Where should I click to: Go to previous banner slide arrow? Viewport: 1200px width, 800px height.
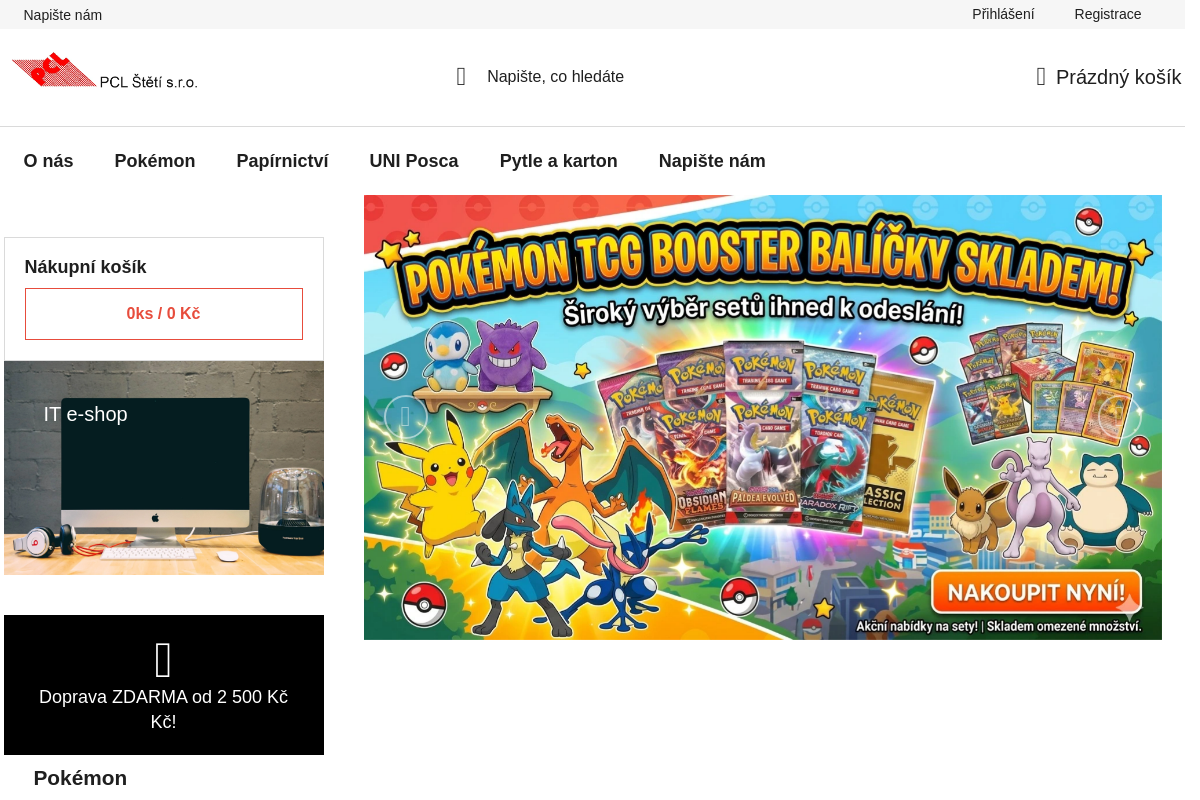[405, 417]
